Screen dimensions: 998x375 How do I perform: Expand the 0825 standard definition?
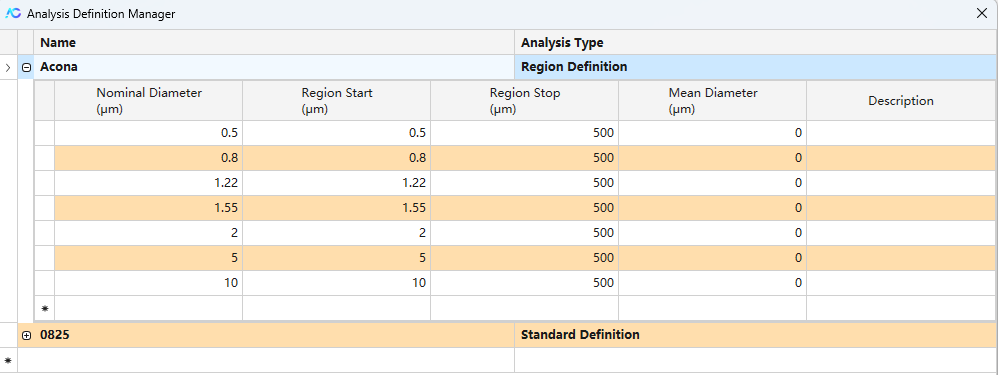coord(26,336)
